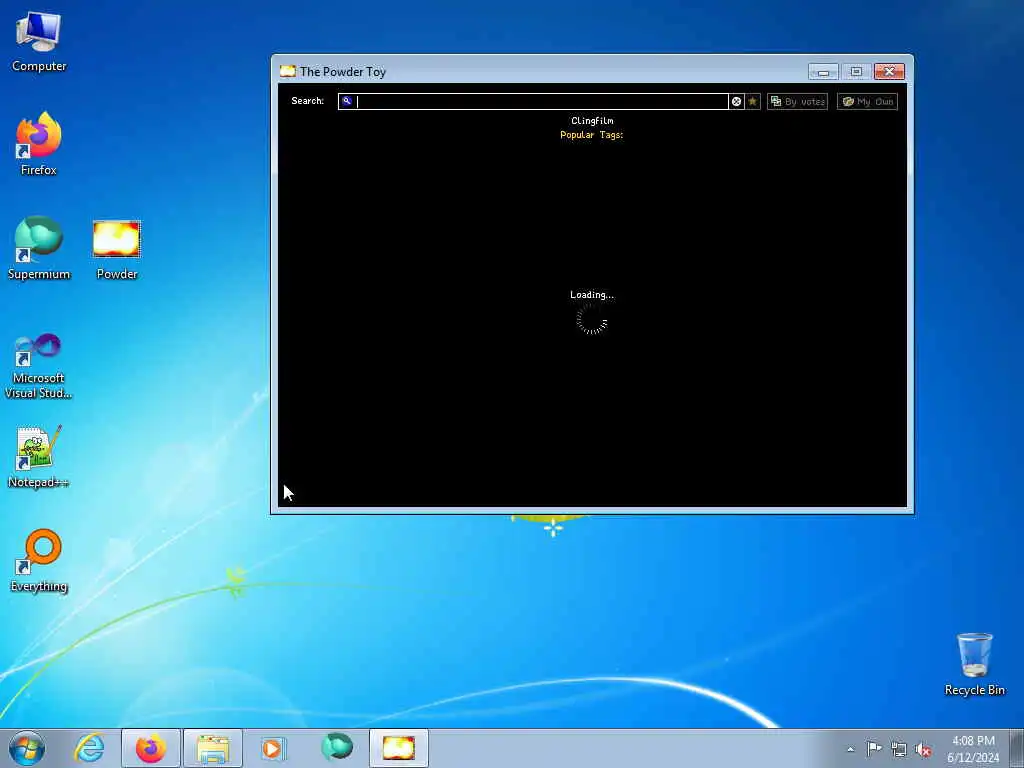Clear the search using the X icon
This screenshot has width=1024, height=768.
pyautogui.click(x=737, y=101)
